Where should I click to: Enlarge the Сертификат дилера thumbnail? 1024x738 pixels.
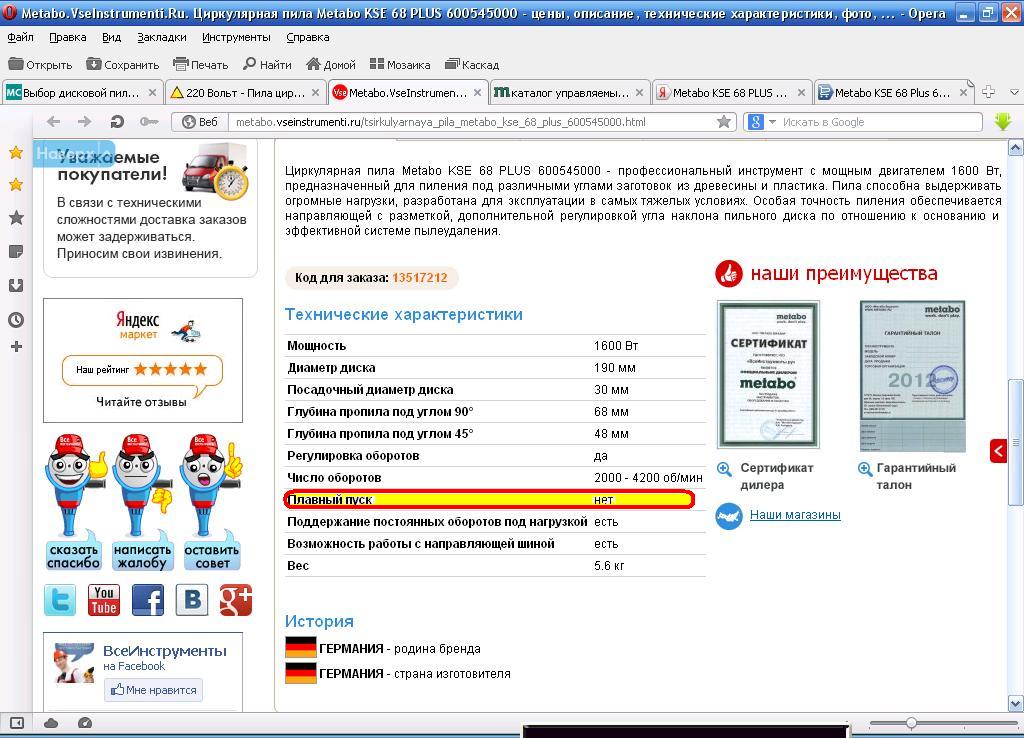pyautogui.click(x=768, y=374)
